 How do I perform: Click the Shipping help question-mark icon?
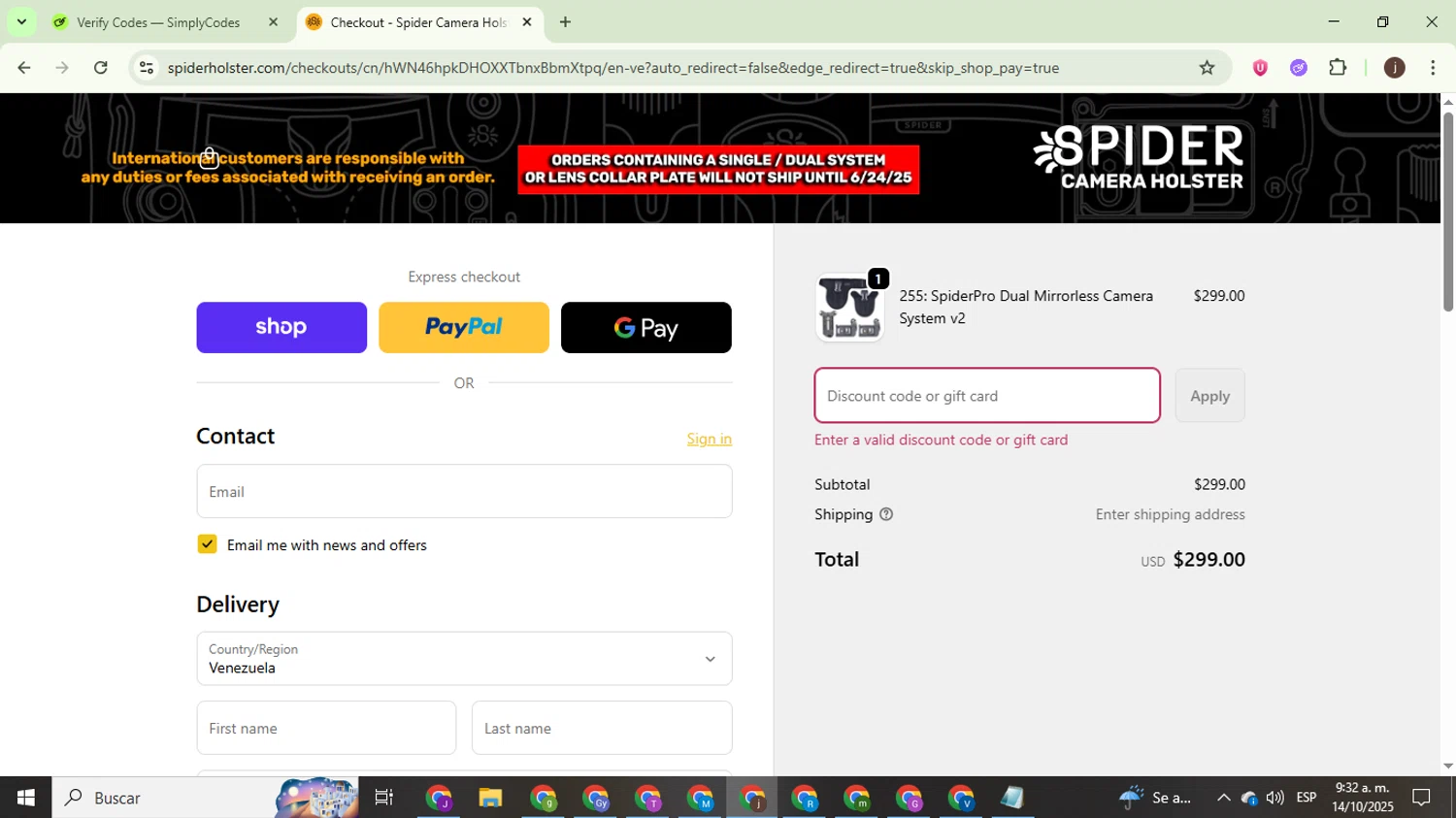pos(885,514)
